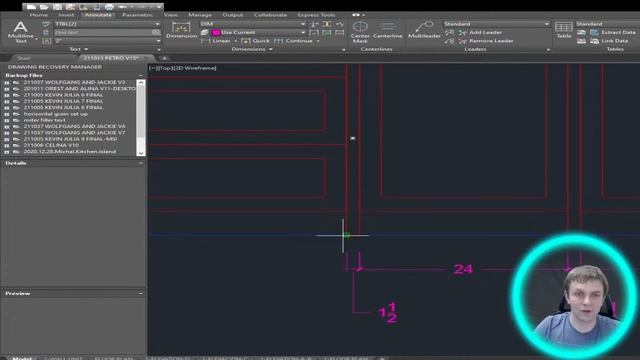
Task: Click the Linear dimension button
Action: point(216,41)
